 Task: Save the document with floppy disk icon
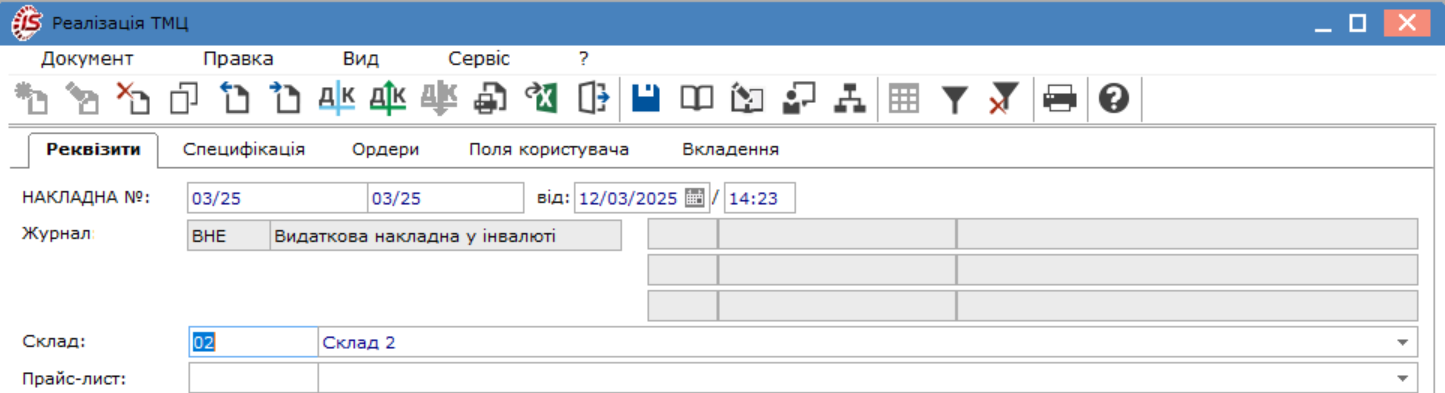click(x=646, y=98)
